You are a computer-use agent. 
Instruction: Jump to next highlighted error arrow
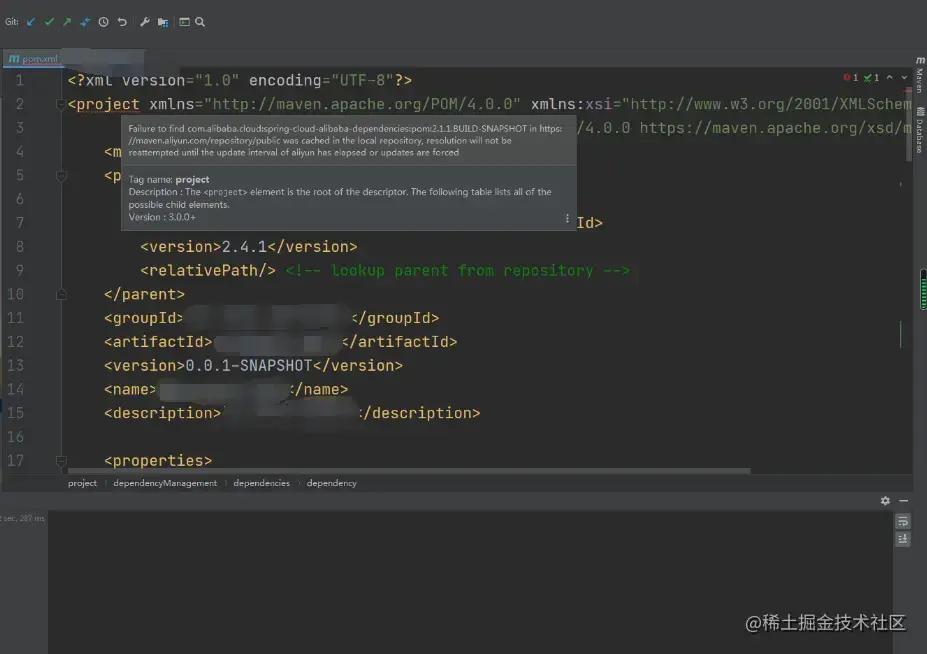pos(904,77)
